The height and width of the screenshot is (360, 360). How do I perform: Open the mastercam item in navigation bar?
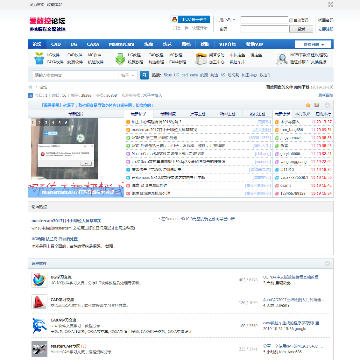coord(122,44)
